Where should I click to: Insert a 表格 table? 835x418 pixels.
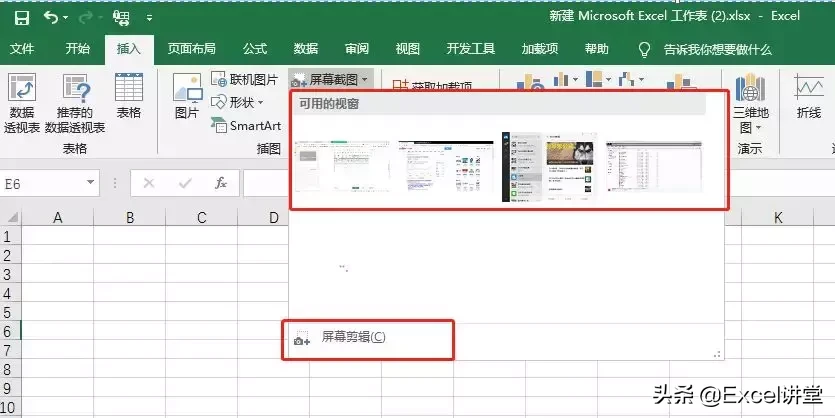tap(129, 96)
